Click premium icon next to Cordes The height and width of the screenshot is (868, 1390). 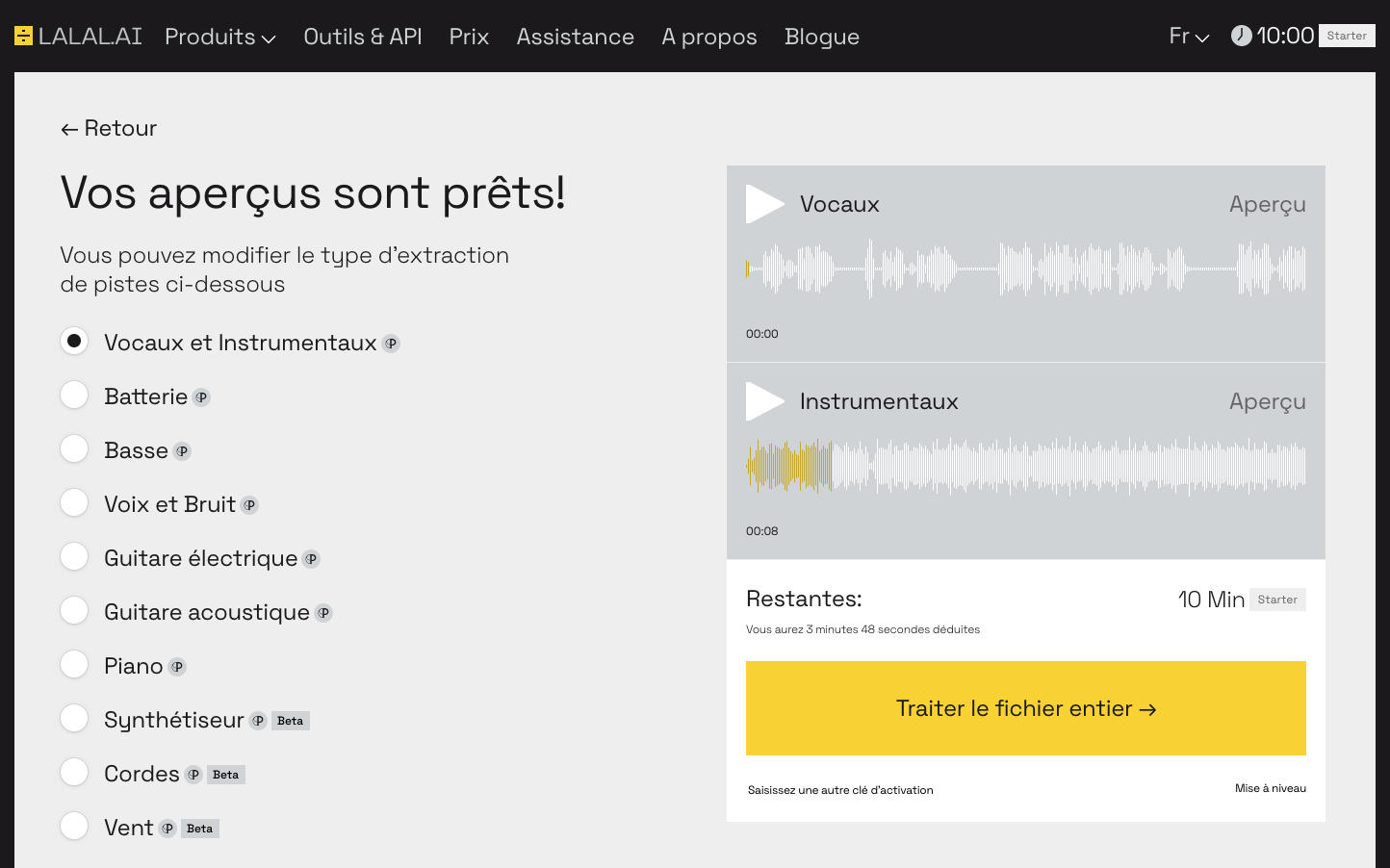click(x=193, y=775)
